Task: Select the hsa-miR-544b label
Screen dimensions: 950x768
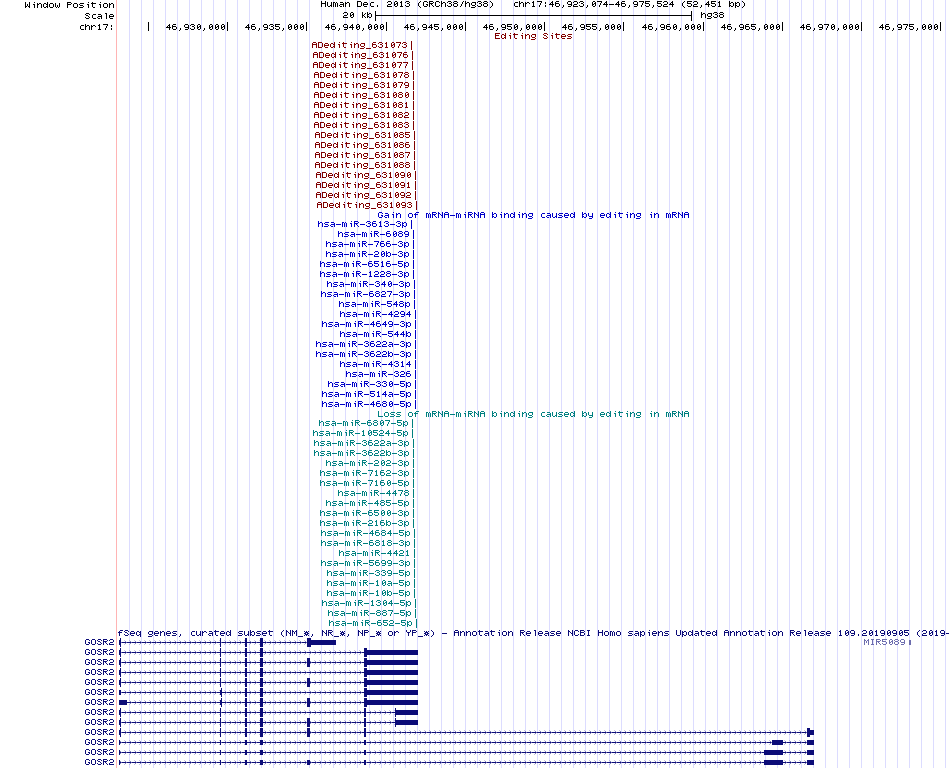Action: pyautogui.click(x=376, y=334)
